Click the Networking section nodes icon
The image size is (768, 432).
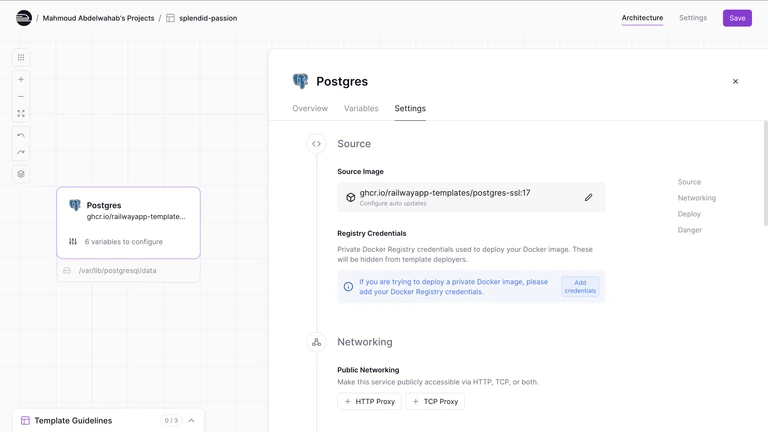316,342
